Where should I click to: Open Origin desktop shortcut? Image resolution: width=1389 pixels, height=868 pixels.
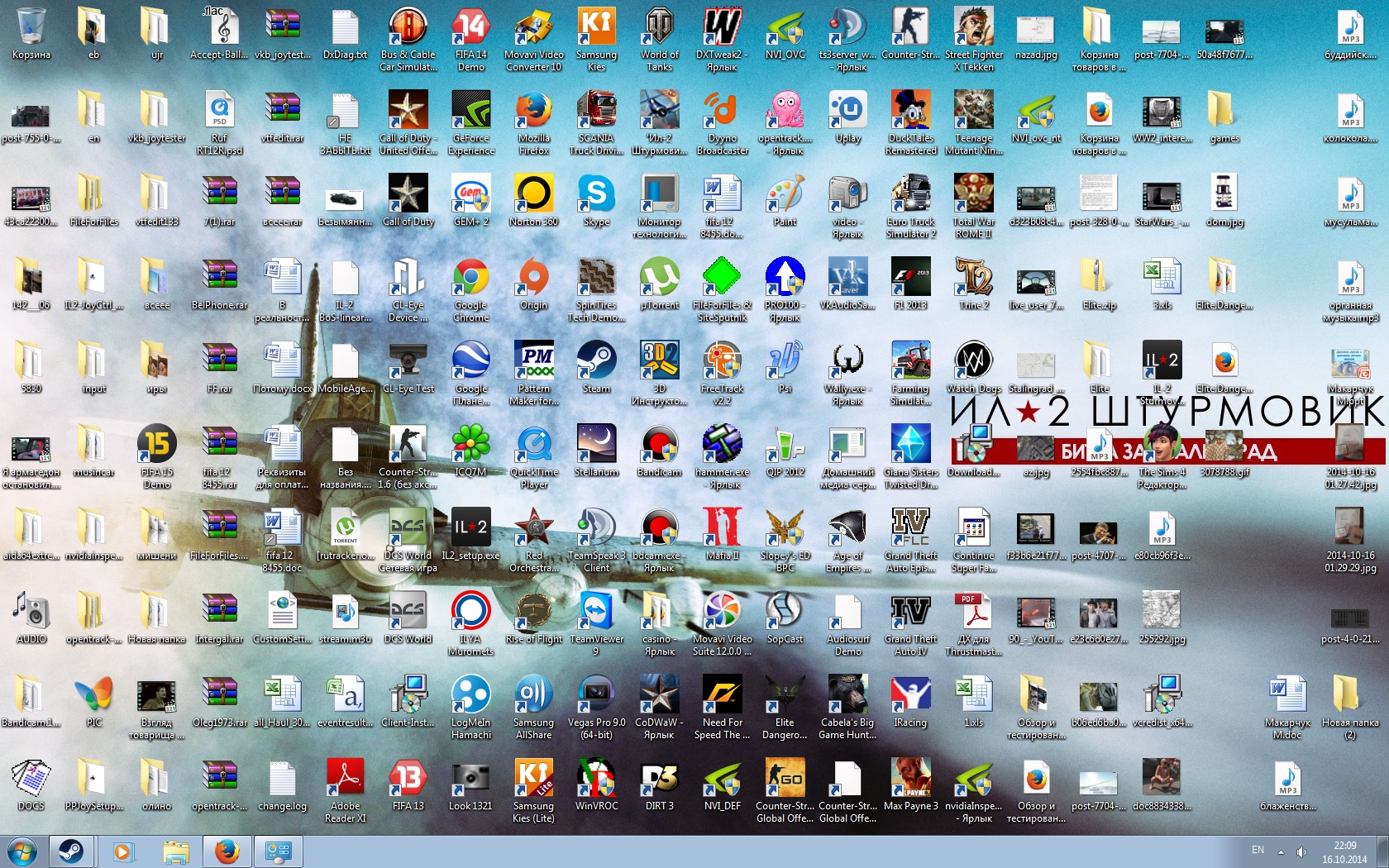pos(533,284)
